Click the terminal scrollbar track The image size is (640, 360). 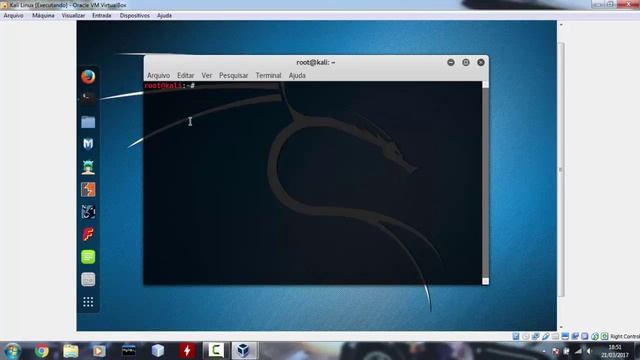485,183
